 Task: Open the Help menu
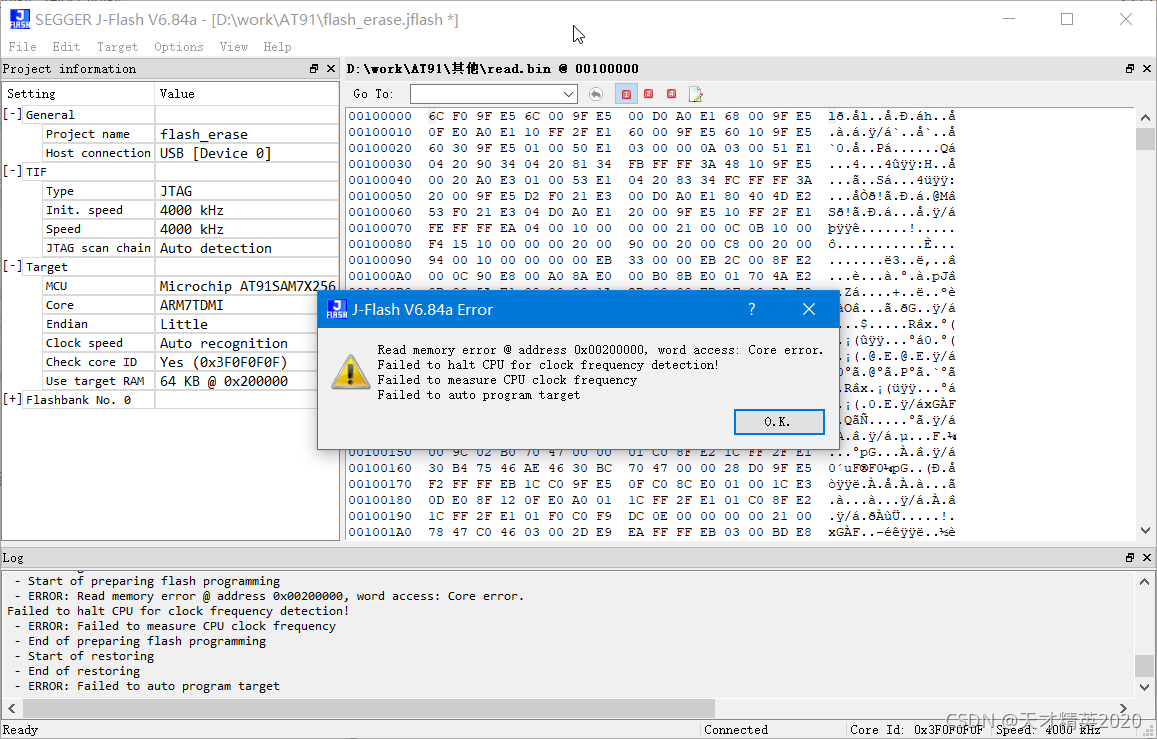[277, 46]
